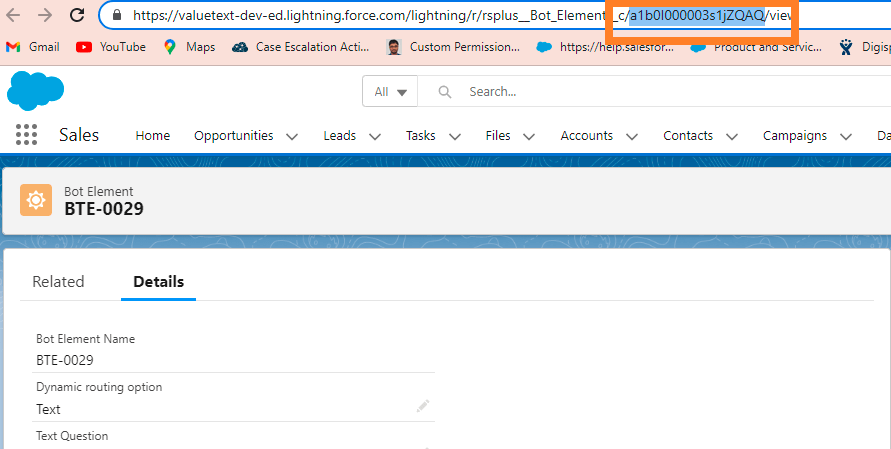Edit Dynamic routing option pencil icon
The width and height of the screenshot is (891, 449).
tap(422, 405)
